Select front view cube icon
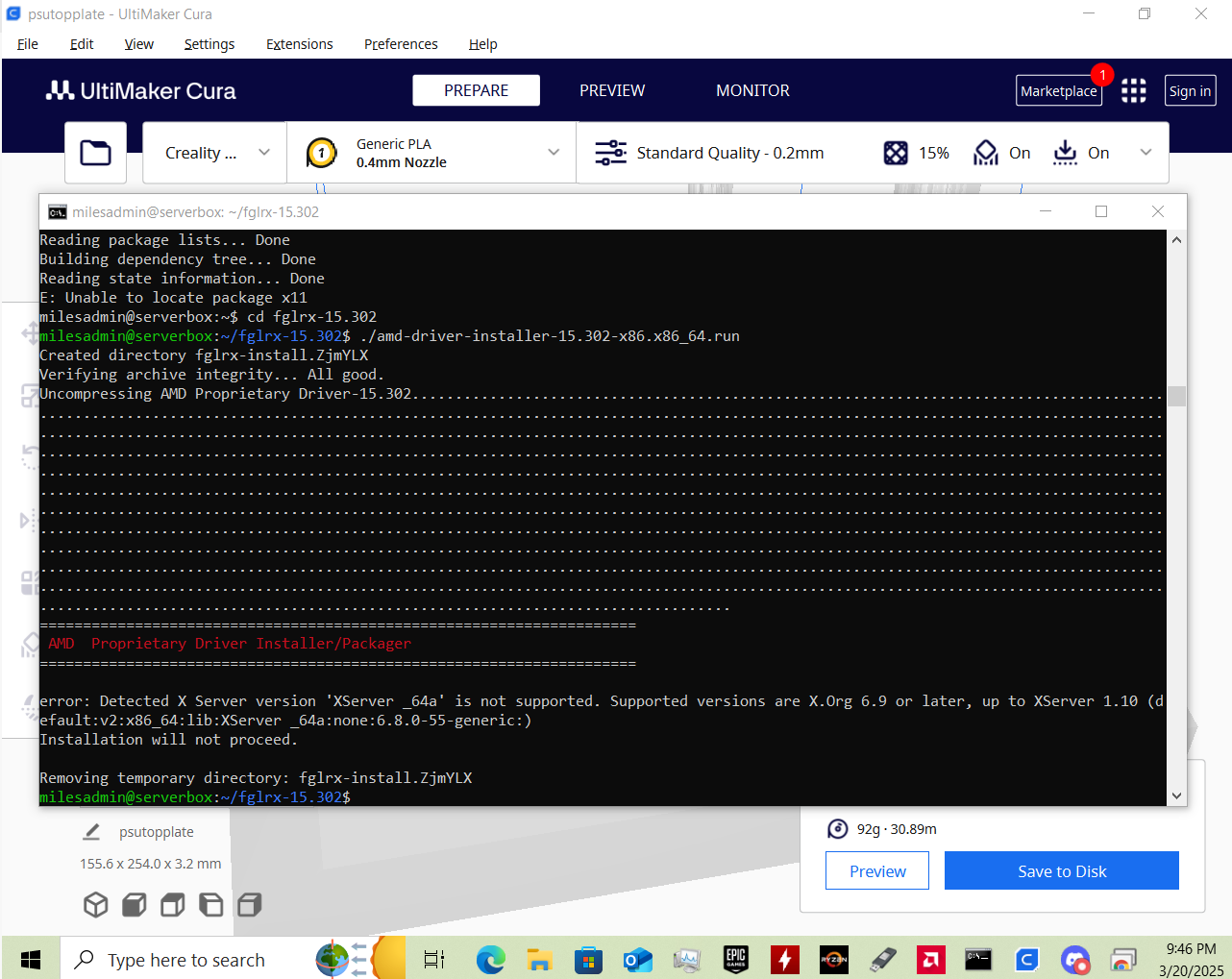The image size is (1232, 979). [135, 904]
